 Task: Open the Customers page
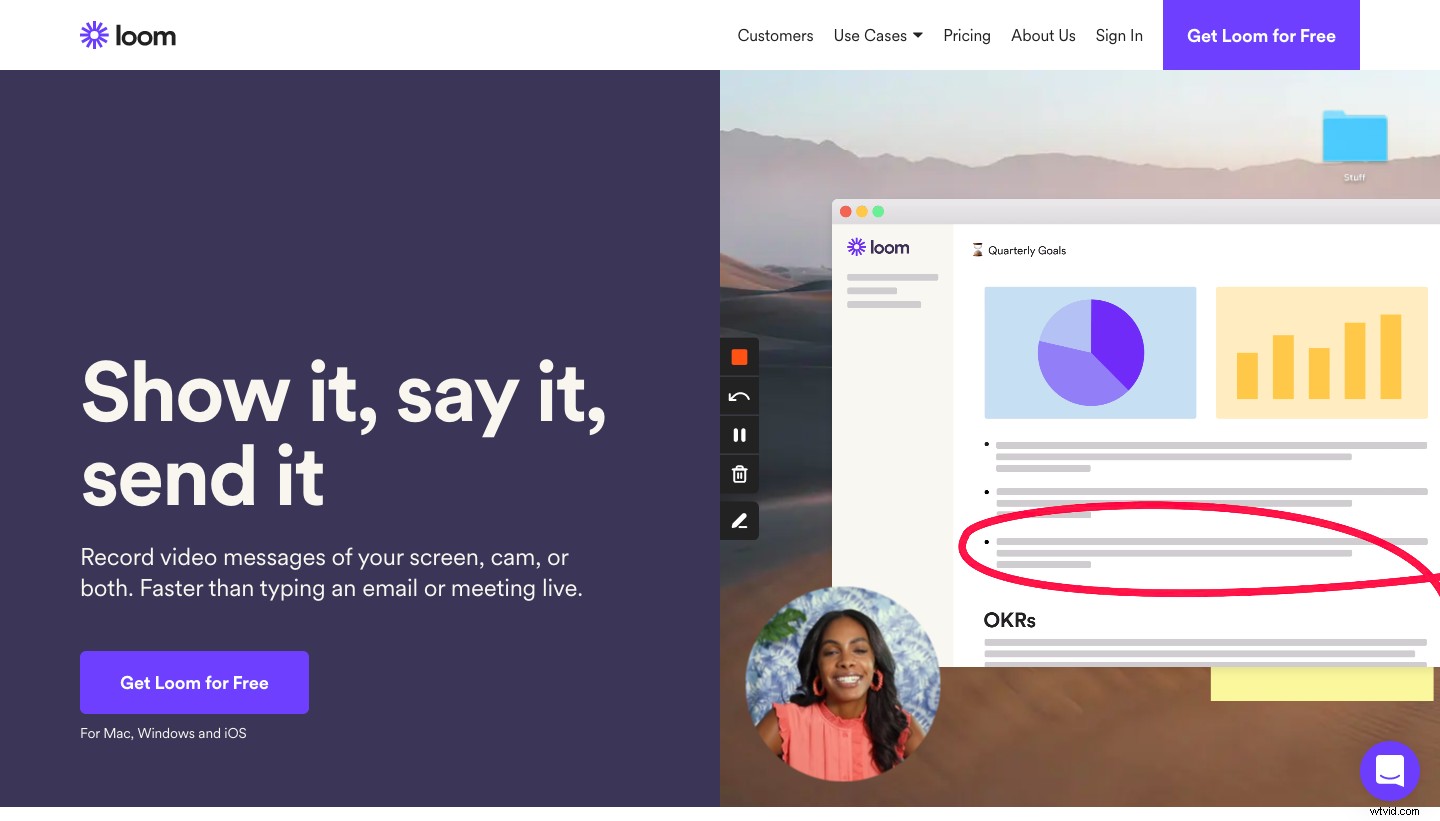click(775, 36)
